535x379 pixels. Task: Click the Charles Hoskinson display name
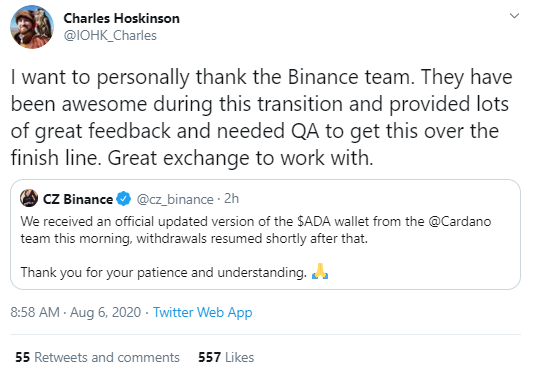click(x=121, y=18)
